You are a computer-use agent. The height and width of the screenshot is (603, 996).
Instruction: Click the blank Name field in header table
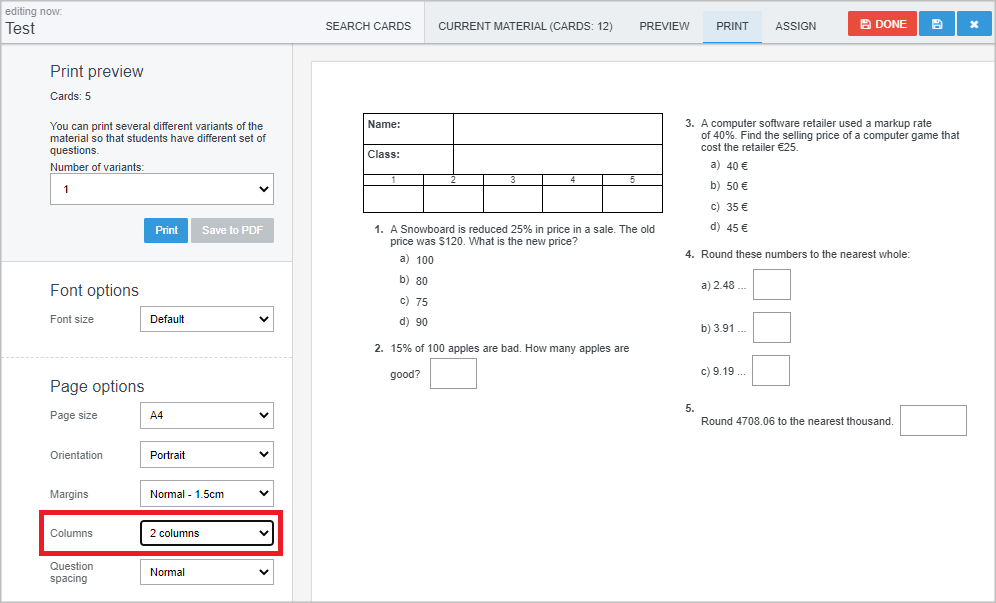[558, 129]
